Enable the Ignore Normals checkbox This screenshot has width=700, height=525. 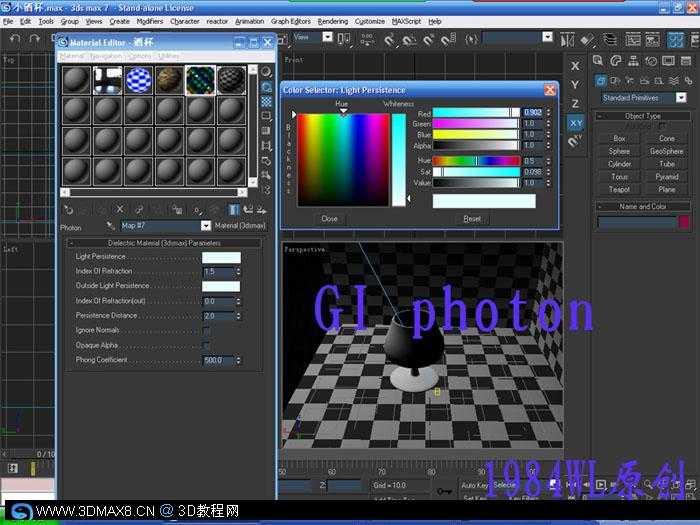206,331
